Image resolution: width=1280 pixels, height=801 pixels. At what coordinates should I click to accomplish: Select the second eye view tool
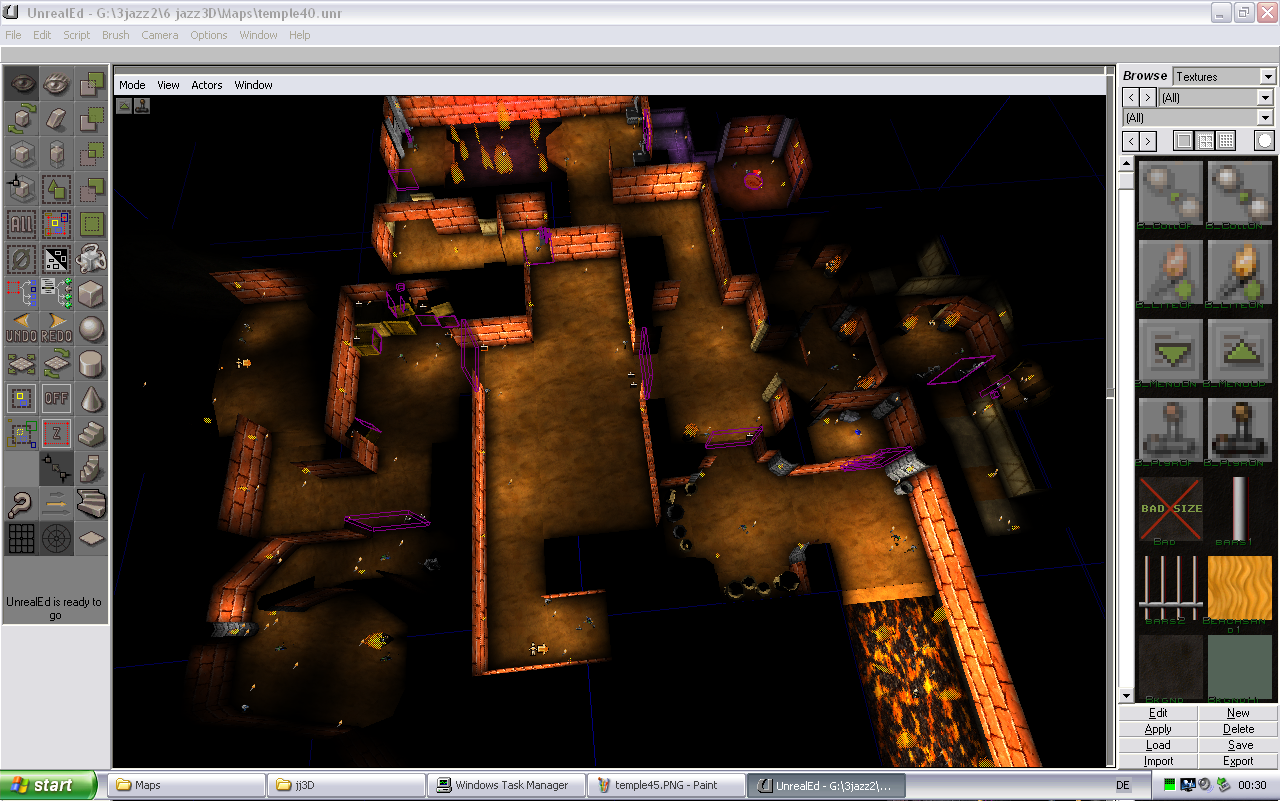tap(57, 84)
